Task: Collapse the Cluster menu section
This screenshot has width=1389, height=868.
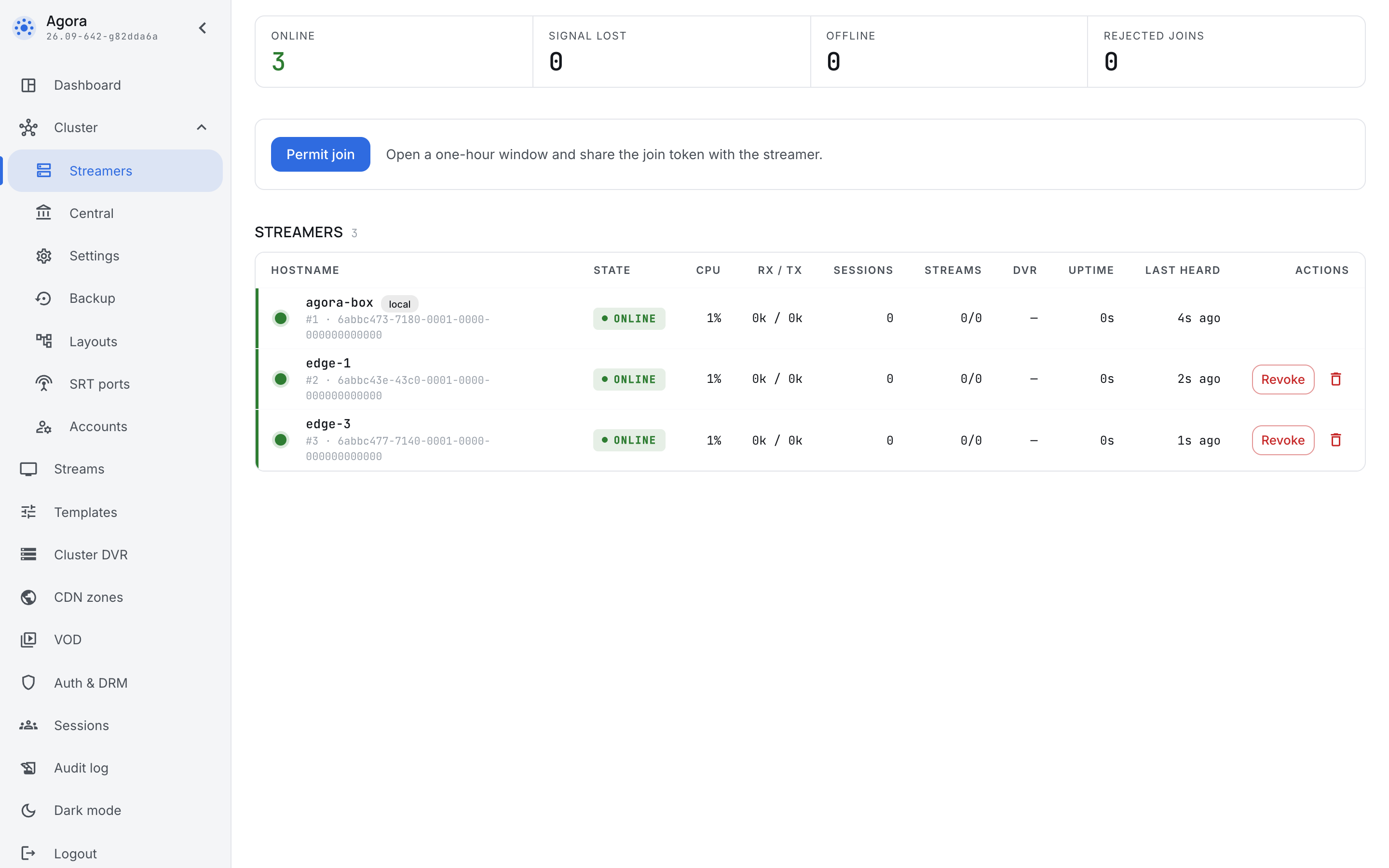Action: (x=202, y=127)
